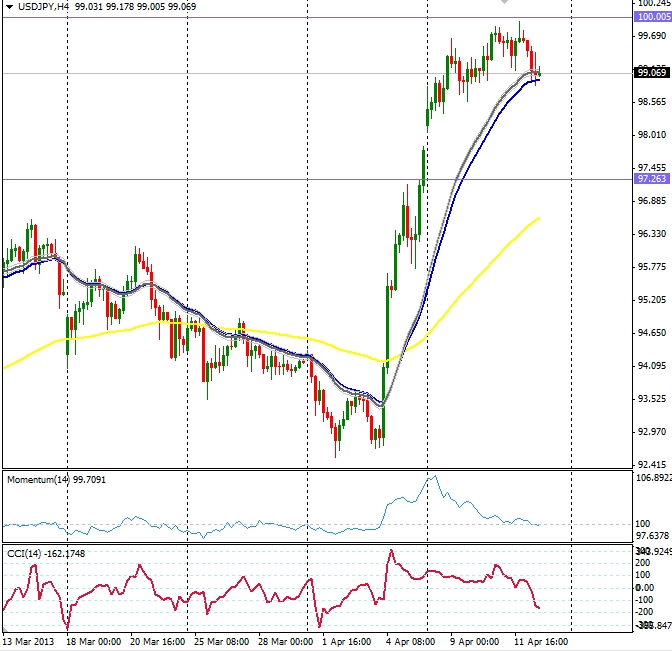Click the 1 Apr 16:00 time label
The width and height of the screenshot is (672, 651).
[x=350, y=641]
